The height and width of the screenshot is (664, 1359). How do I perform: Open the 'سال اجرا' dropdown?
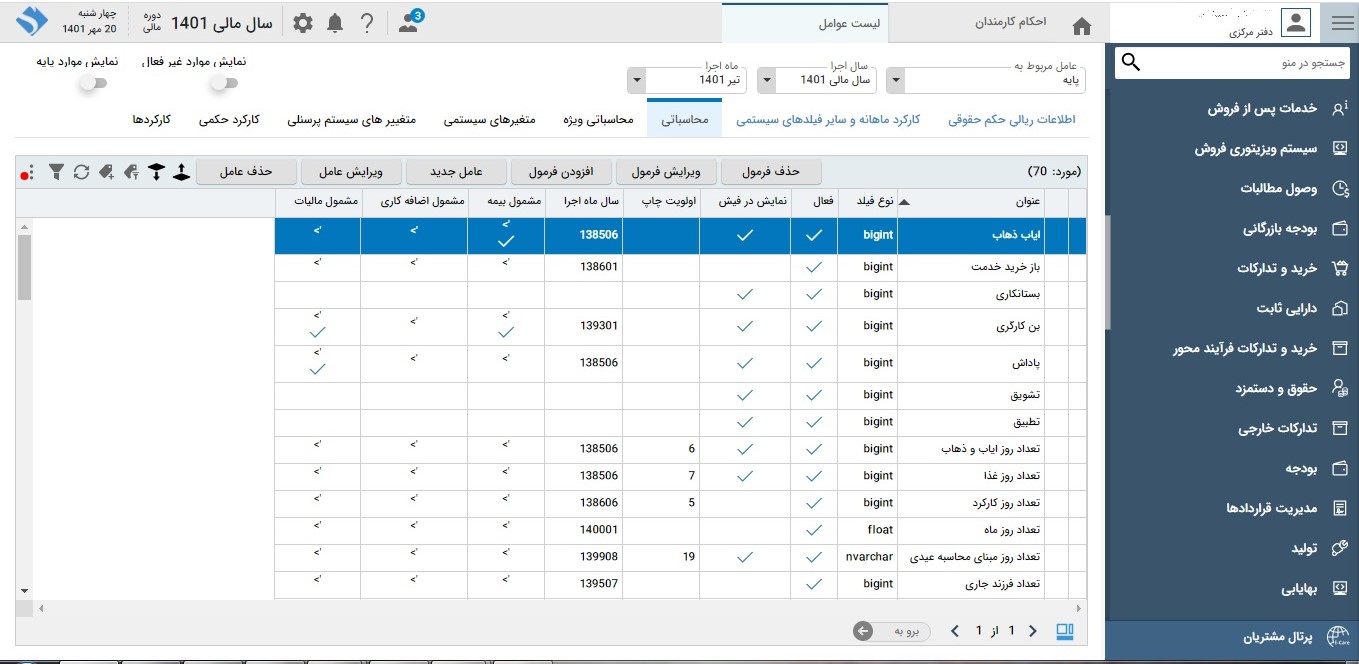(765, 79)
